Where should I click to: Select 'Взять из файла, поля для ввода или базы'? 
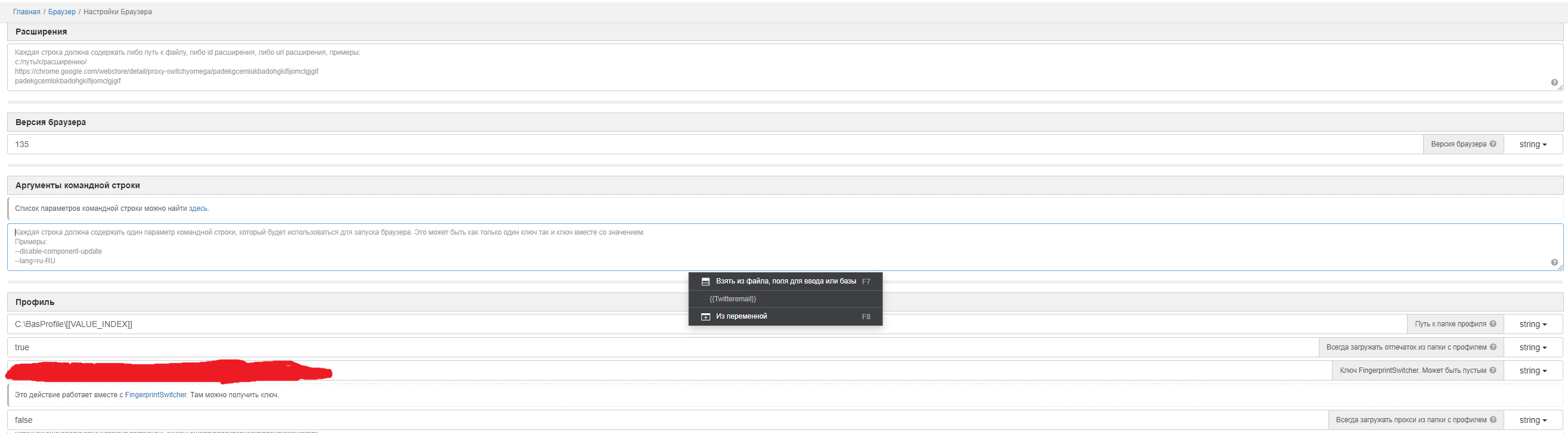[x=785, y=282]
